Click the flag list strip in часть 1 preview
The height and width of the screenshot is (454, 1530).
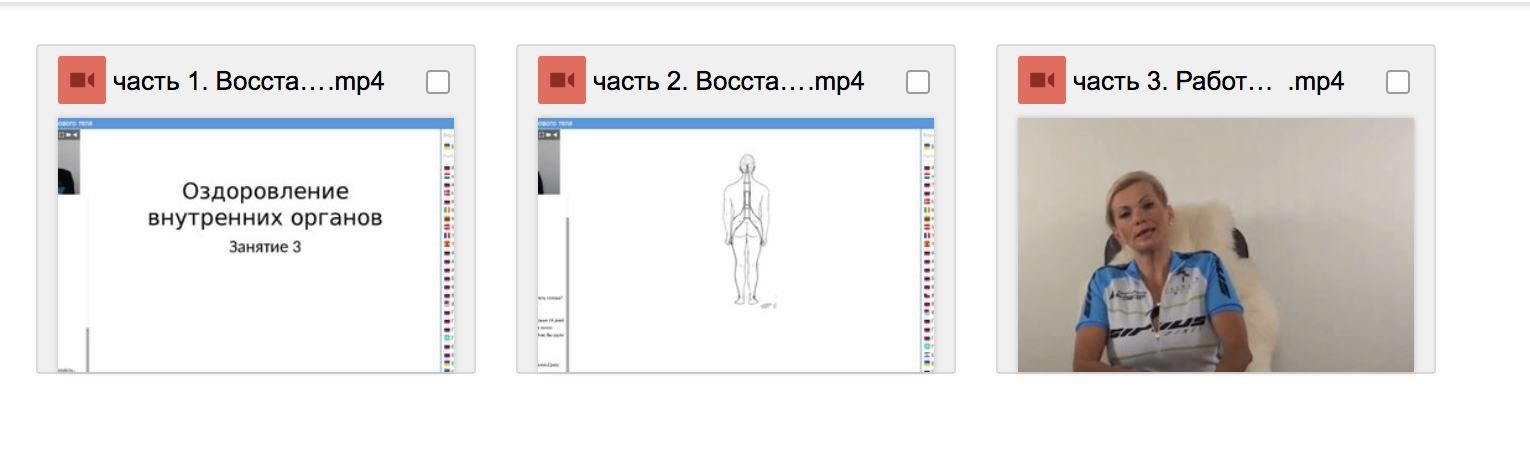(447, 250)
